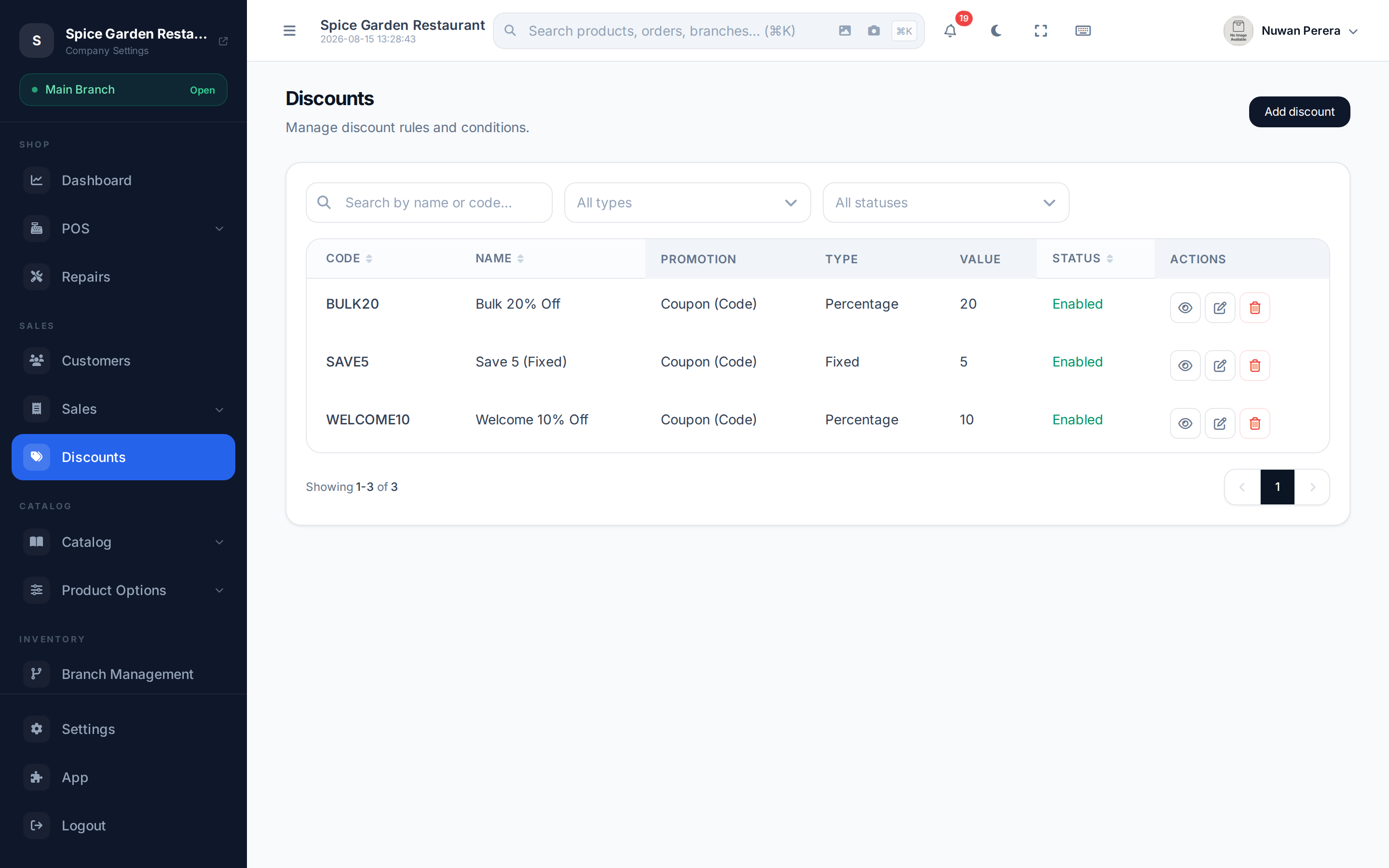This screenshot has height=868, width=1389.
Task: Click image search icon in search bar
Action: 844,30
